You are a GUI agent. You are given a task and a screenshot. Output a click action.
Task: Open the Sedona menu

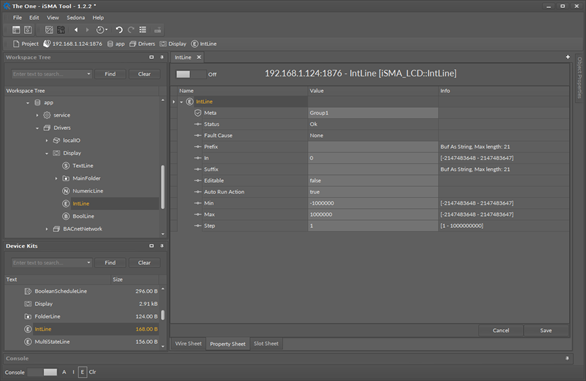(75, 18)
